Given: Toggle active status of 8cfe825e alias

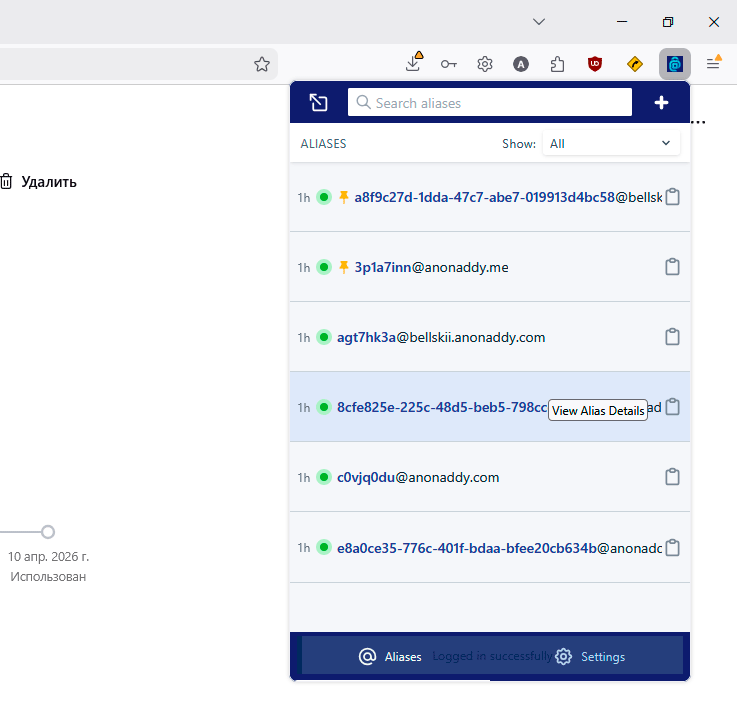Looking at the screenshot, I should point(324,407).
